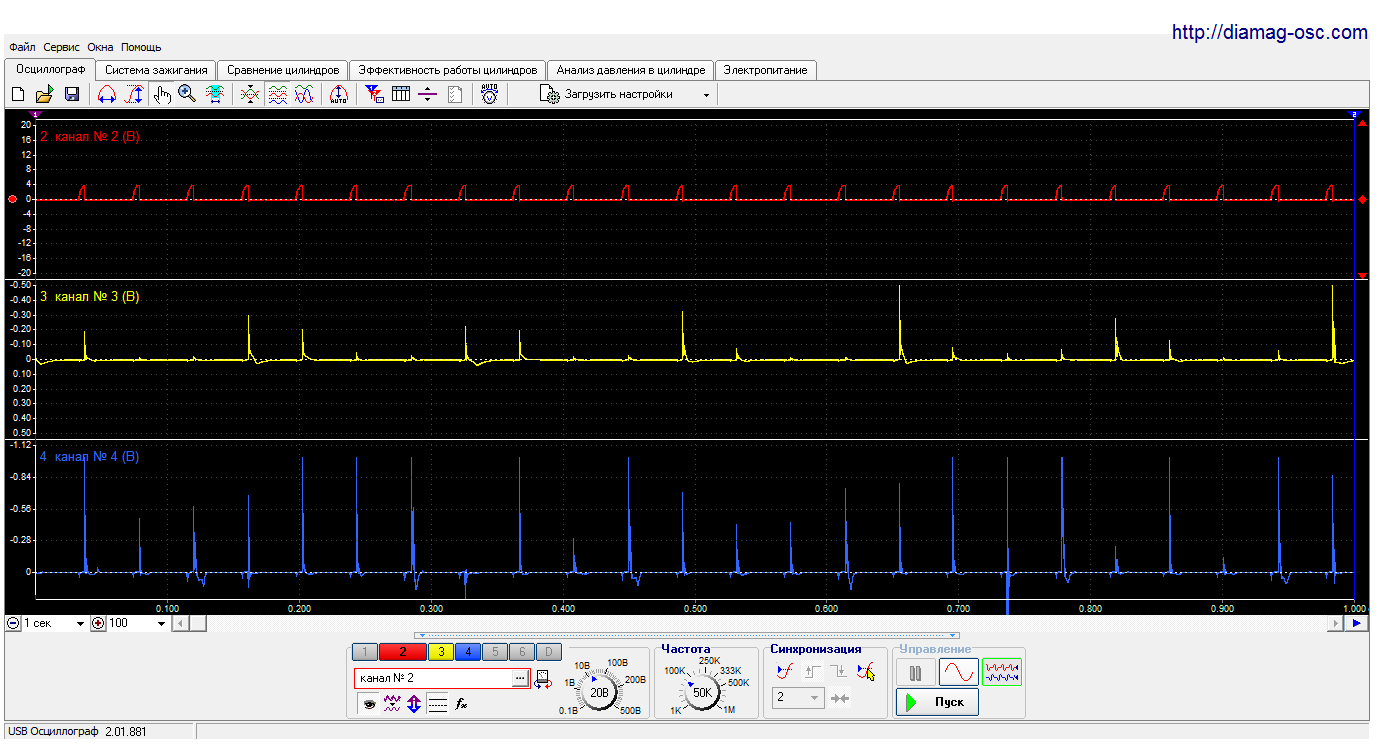Click the AUTO vertical scale icon
This screenshot has width=1382, height=744.
(338, 94)
